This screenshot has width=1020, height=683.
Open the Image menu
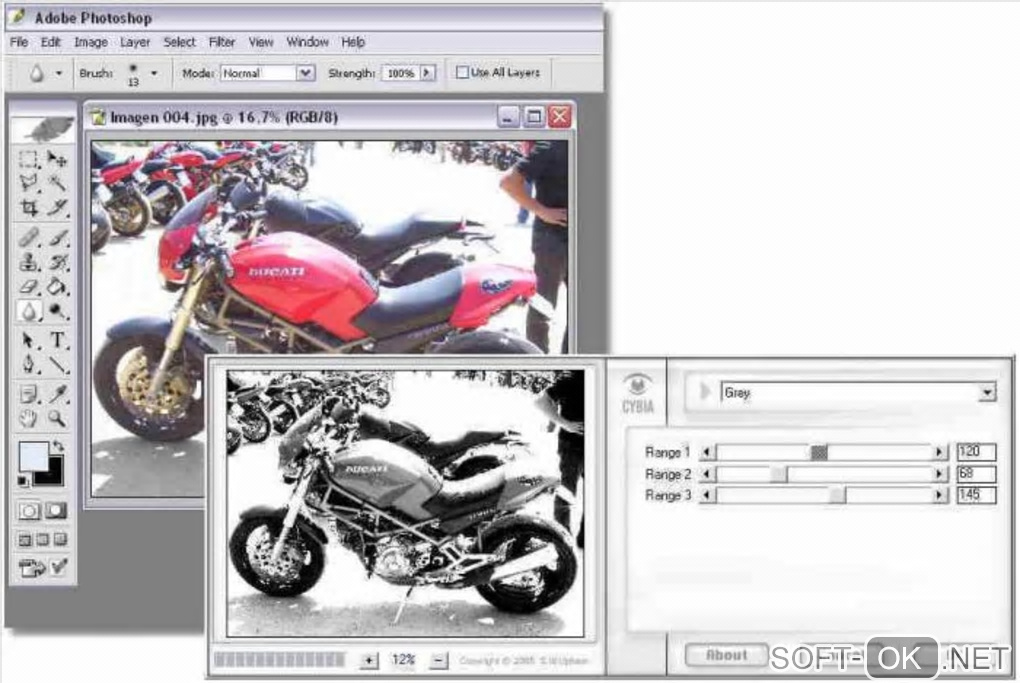[90, 42]
